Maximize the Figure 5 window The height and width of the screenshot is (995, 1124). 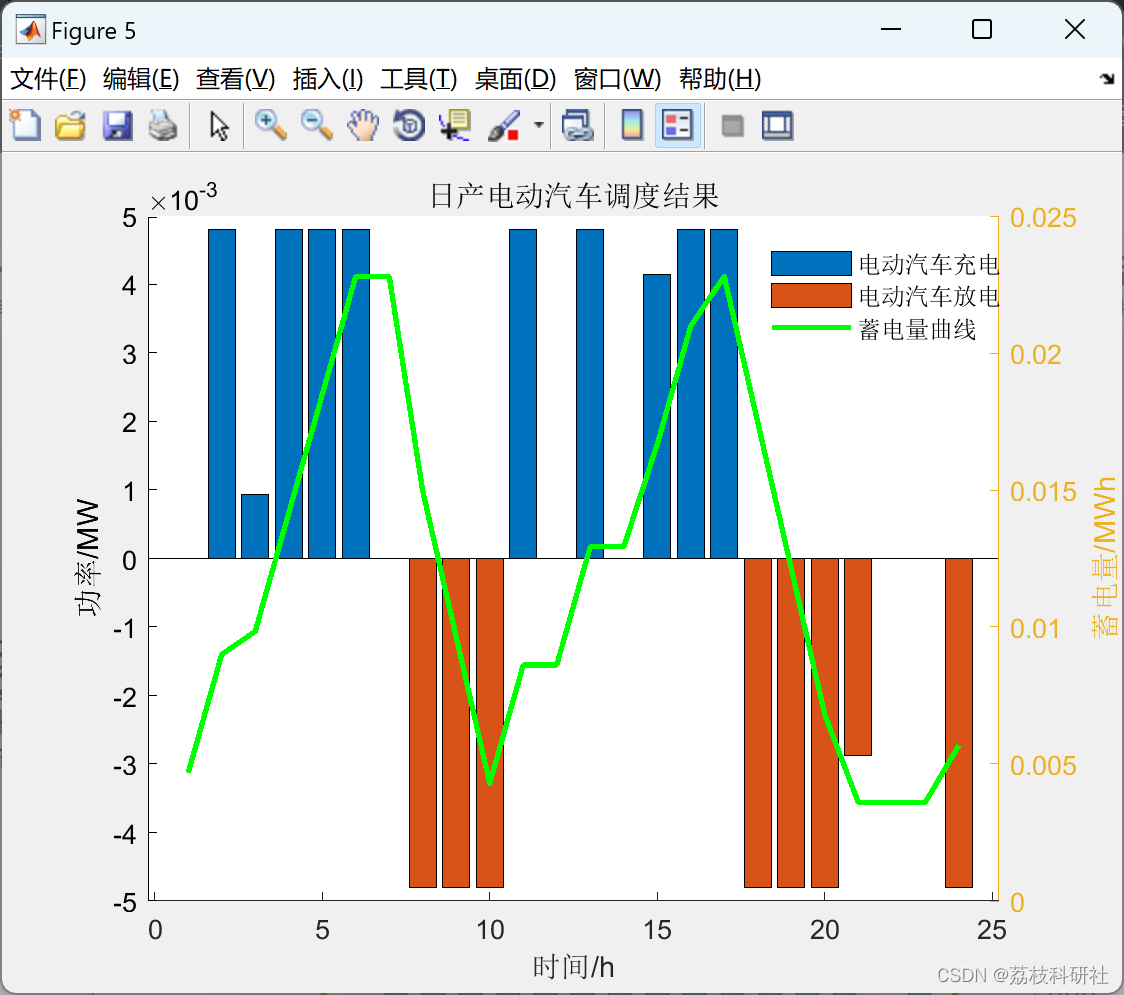pos(981,29)
